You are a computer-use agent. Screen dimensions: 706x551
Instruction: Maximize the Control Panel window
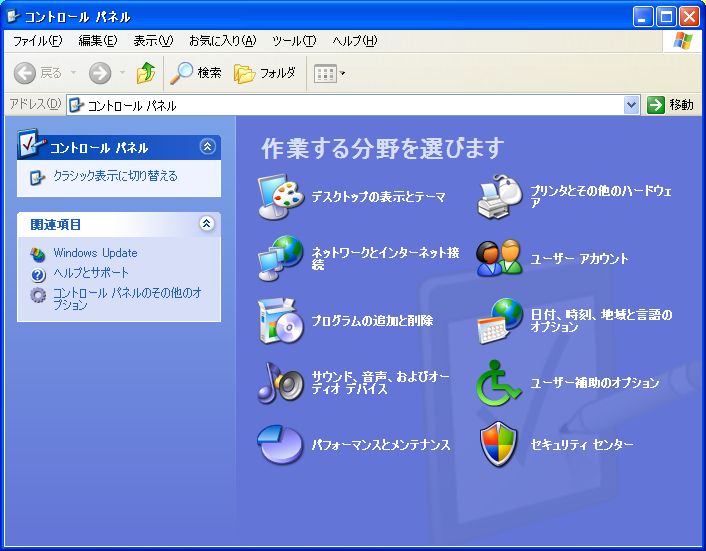pyautogui.click(x=666, y=17)
